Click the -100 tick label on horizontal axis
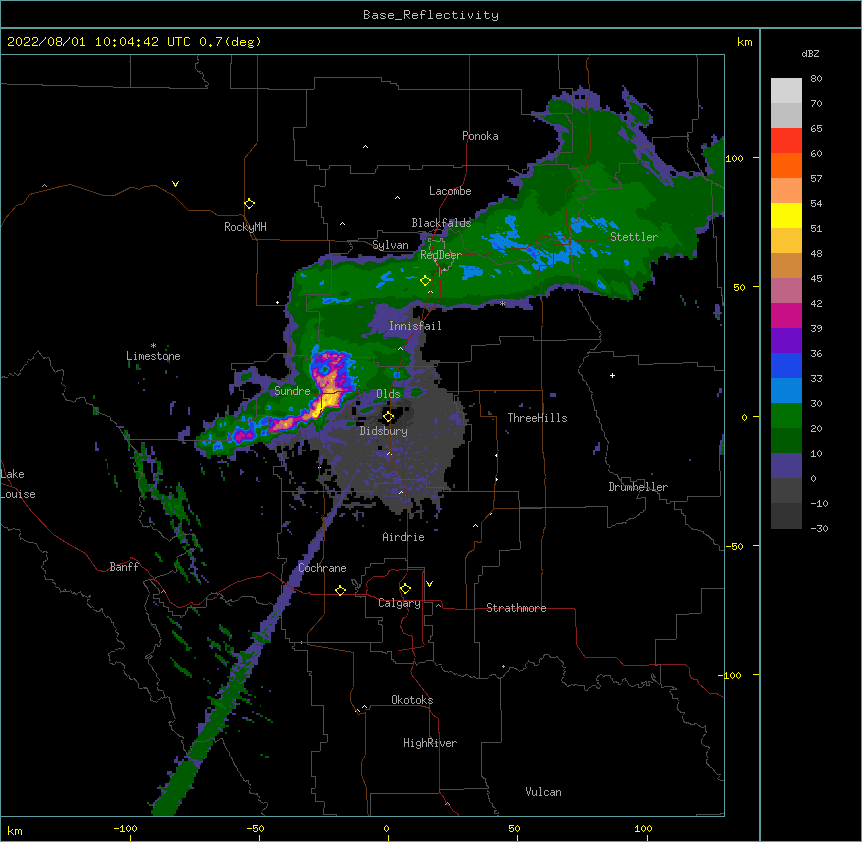This screenshot has height=842, width=862. 125,828
